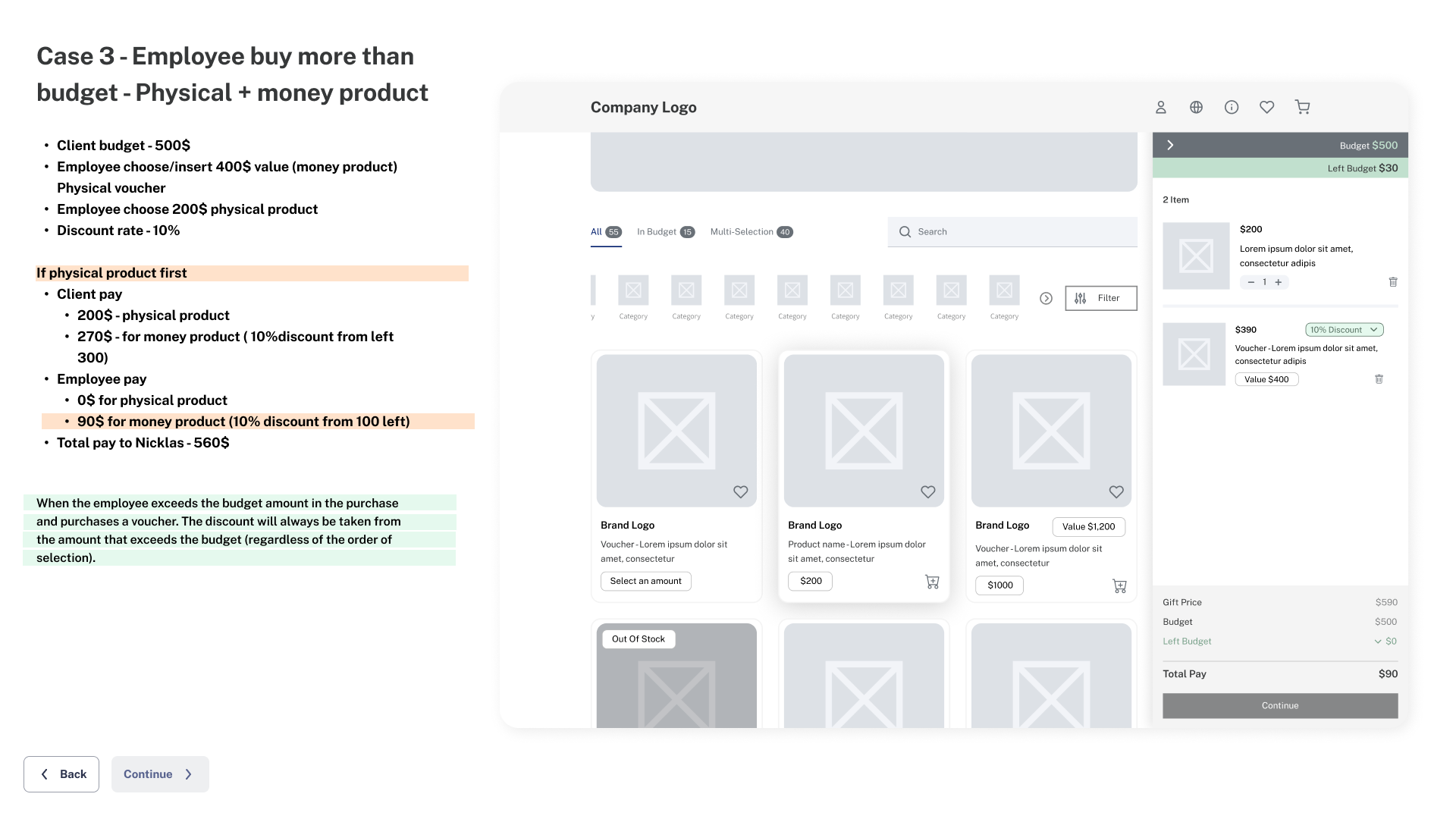
Task: Favorite the Value $1,200 voucher card
Action: pyautogui.click(x=1116, y=492)
